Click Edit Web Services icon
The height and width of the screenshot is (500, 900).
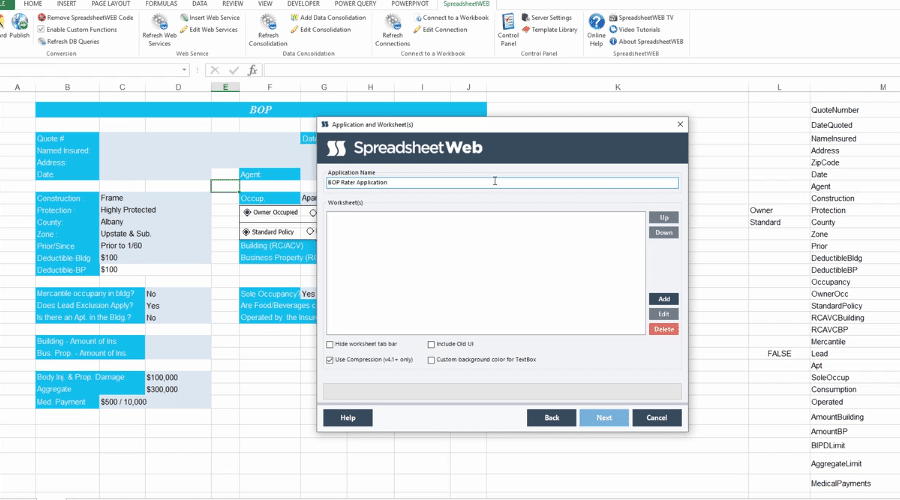184,29
